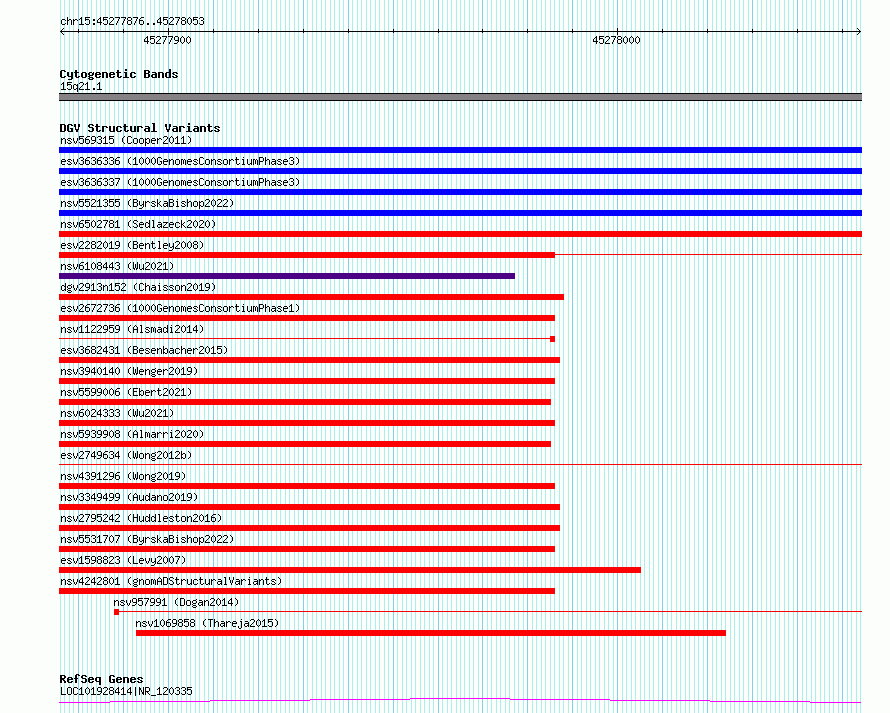This screenshot has width=890, height=713.
Task: Open nsv6024333 (Wu2021) variant
Action: [x=117, y=413]
